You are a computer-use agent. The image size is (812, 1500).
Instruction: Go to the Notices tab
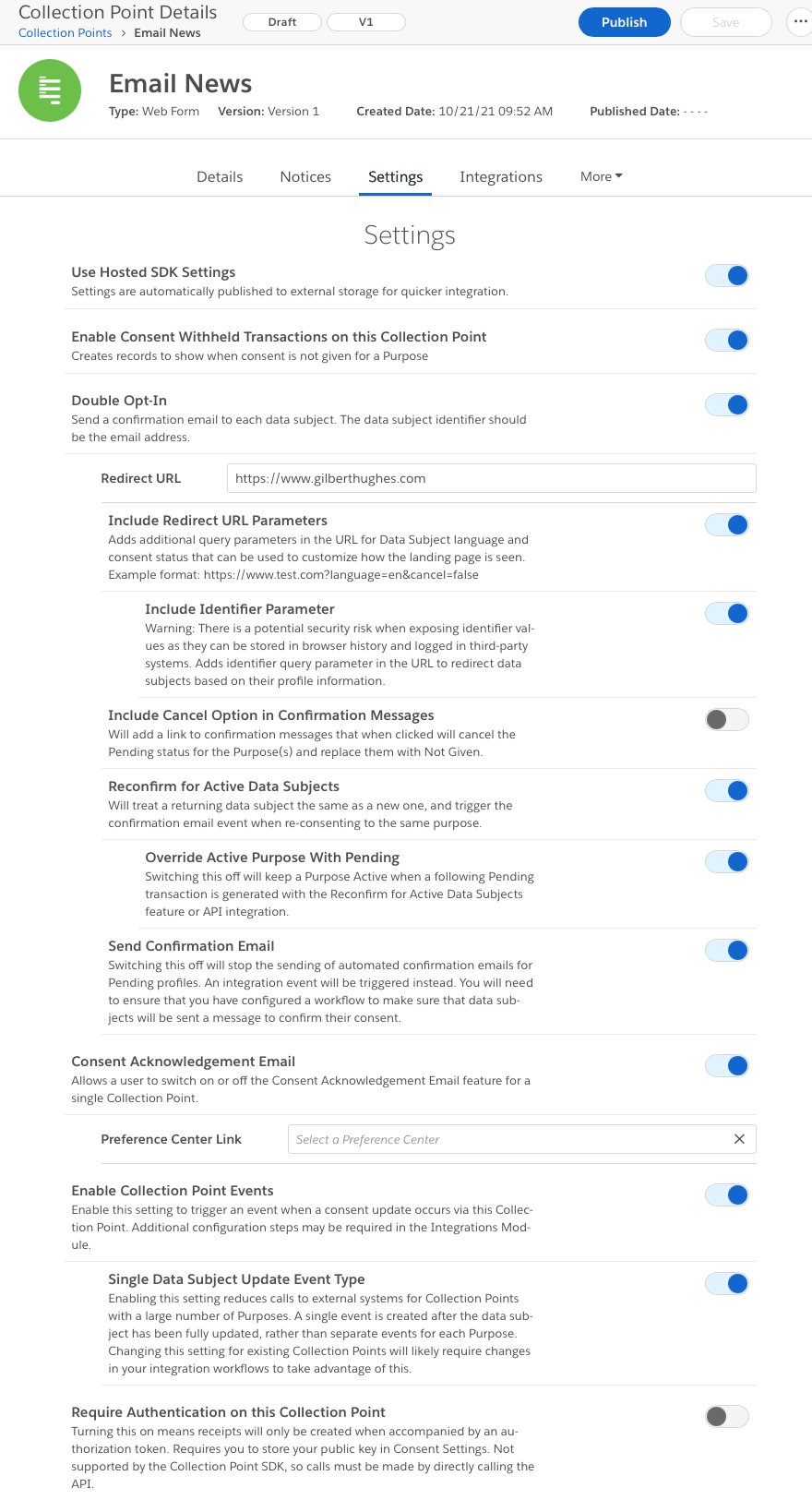(305, 176)
